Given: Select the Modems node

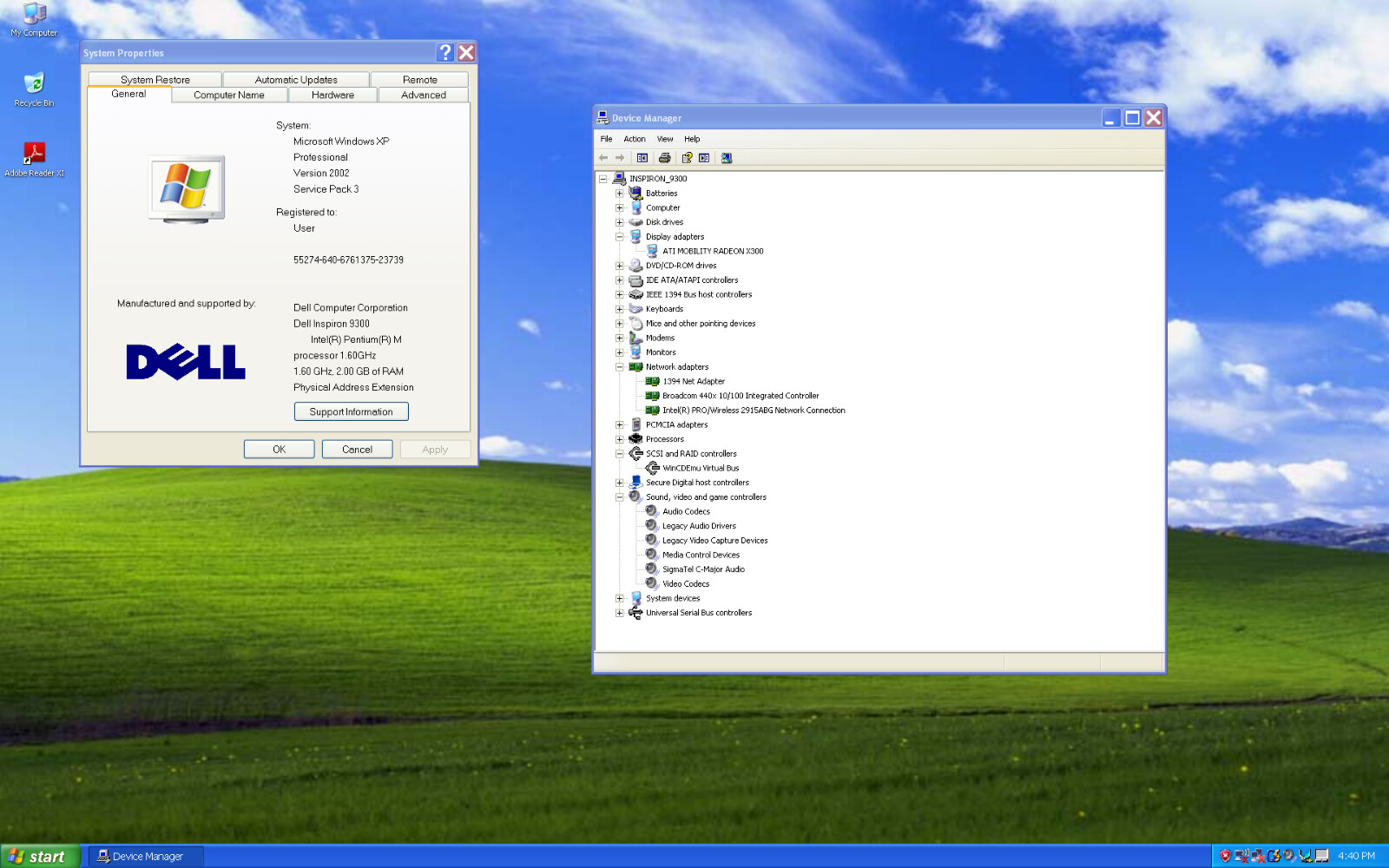Looking at the screenshot, I should pyautogui.click(x=660, y=338).
